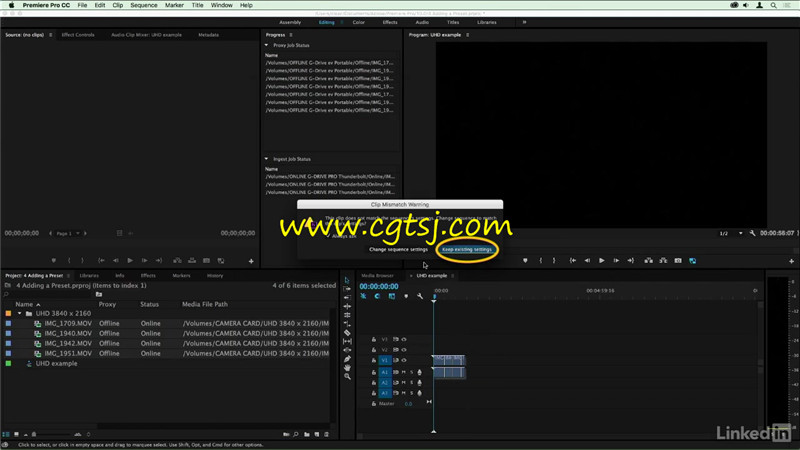Image resolution: width=800 pixels, height=450 pixels.
Task: Open the Clip menu
Action: (117, 5)
